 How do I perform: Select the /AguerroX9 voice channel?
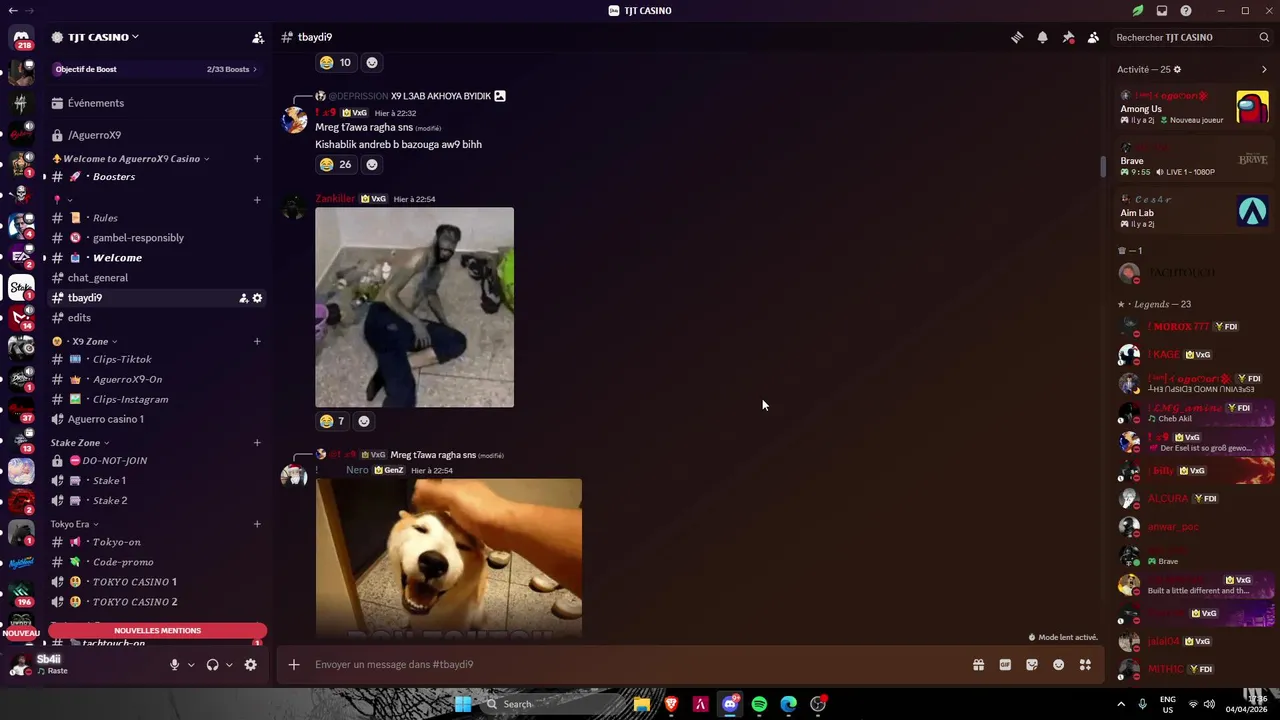tap(157, 135)
